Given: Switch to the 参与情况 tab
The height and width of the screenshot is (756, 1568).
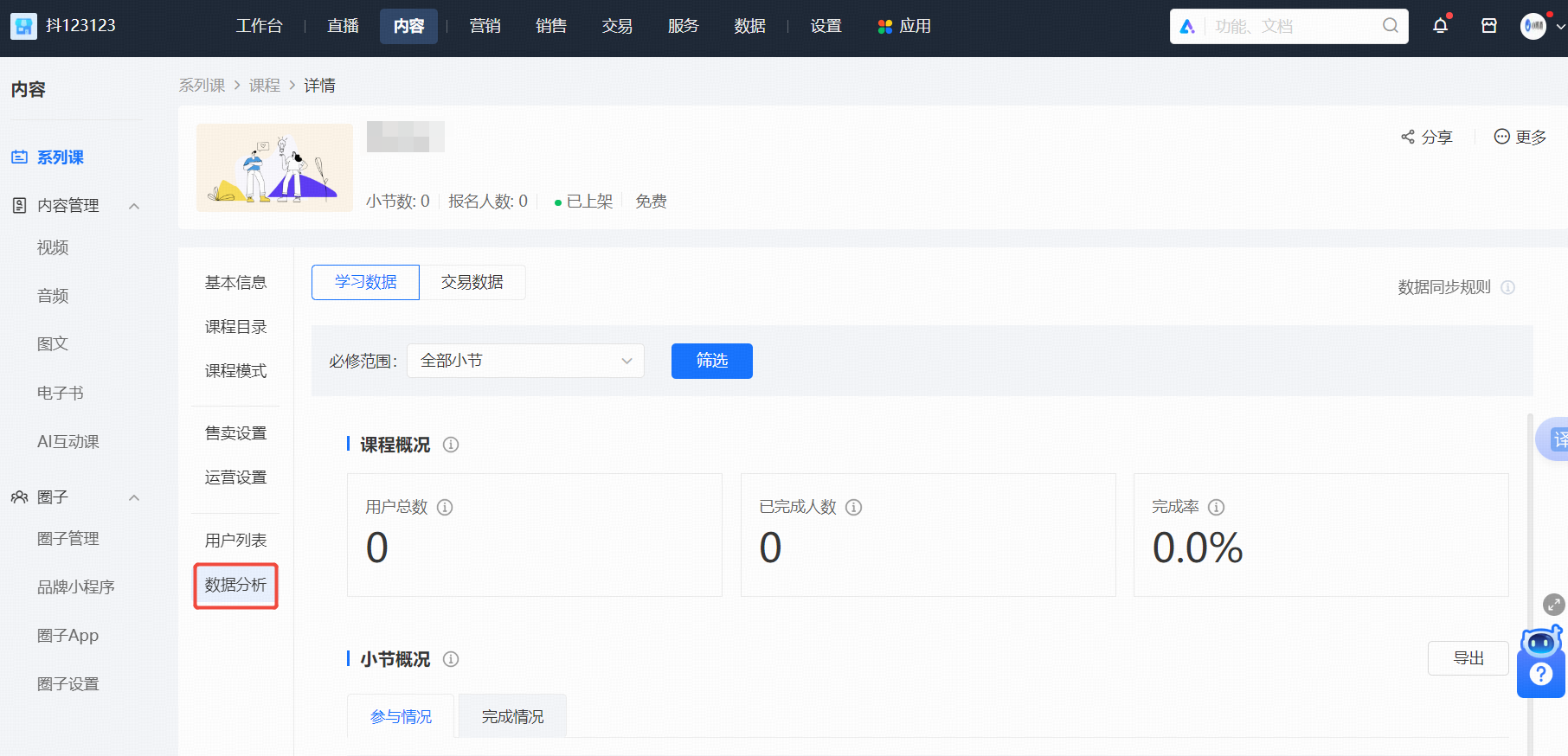Looking at the screenshot, I should pyautogui.click(x=401, y=716).
